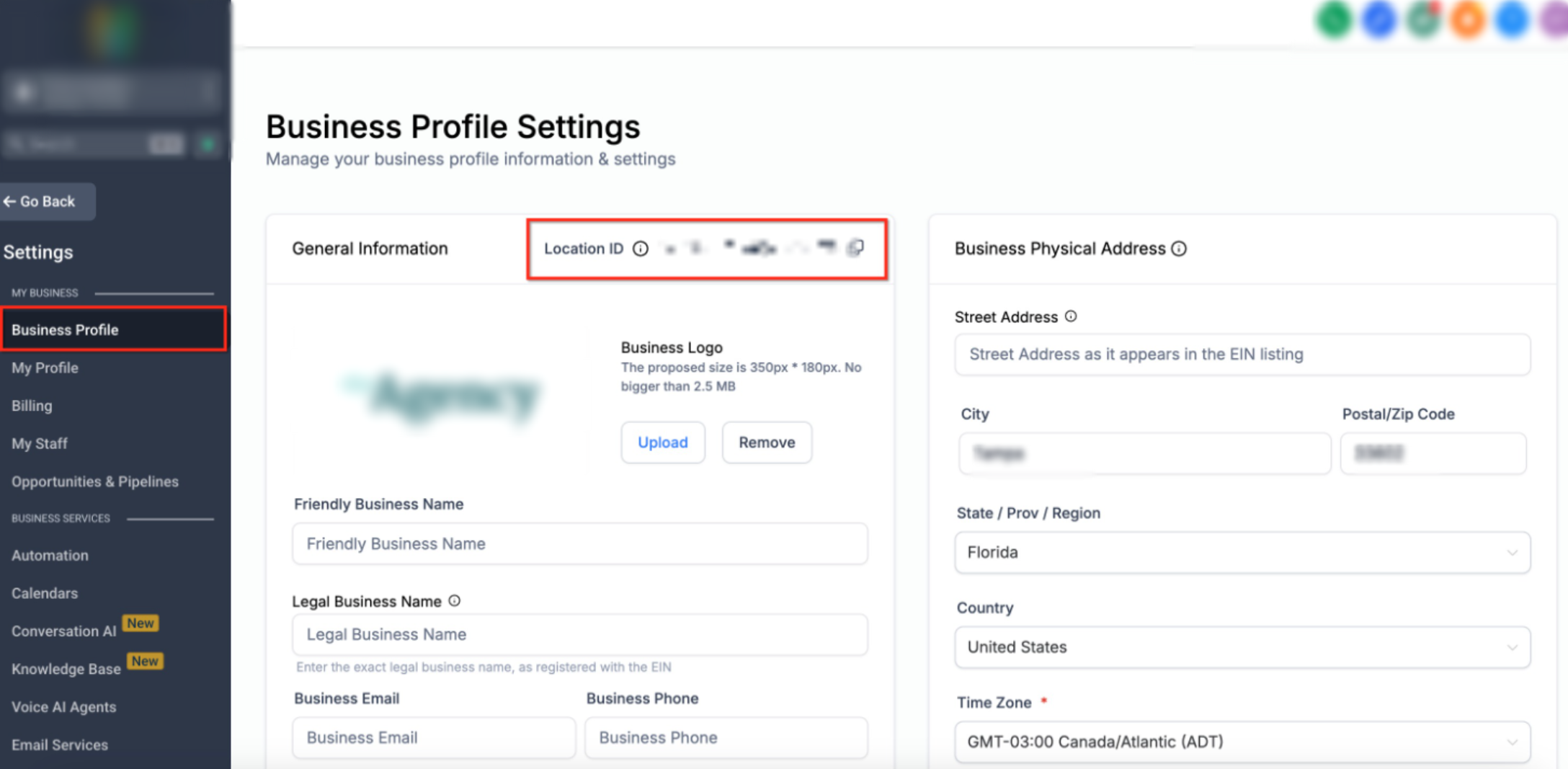Screen dimensions: 1568x769
Task: Click the Go Back button
Action: point(48,202)
